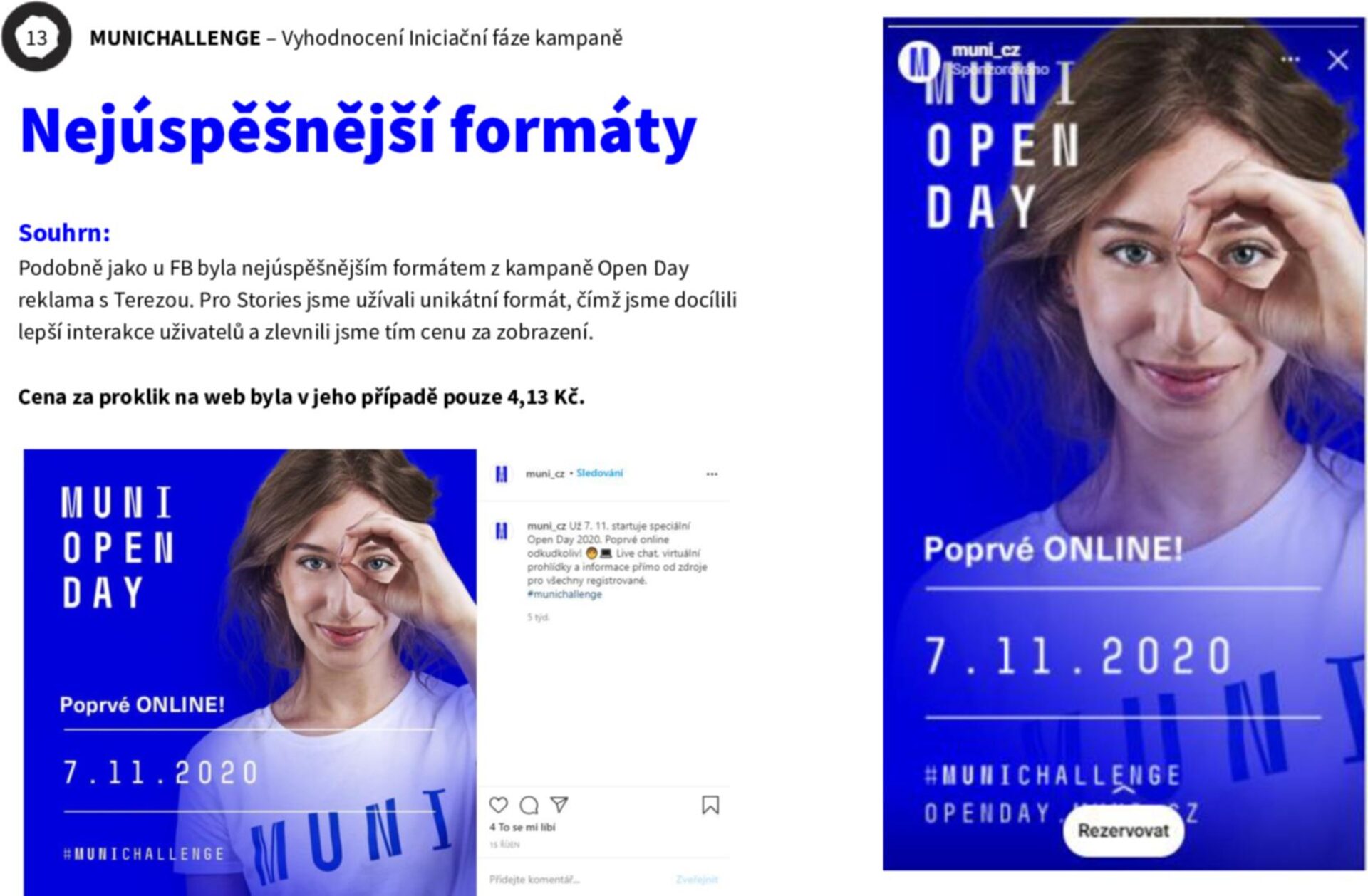Click the Přidejte komentář input field

point(534,880)
